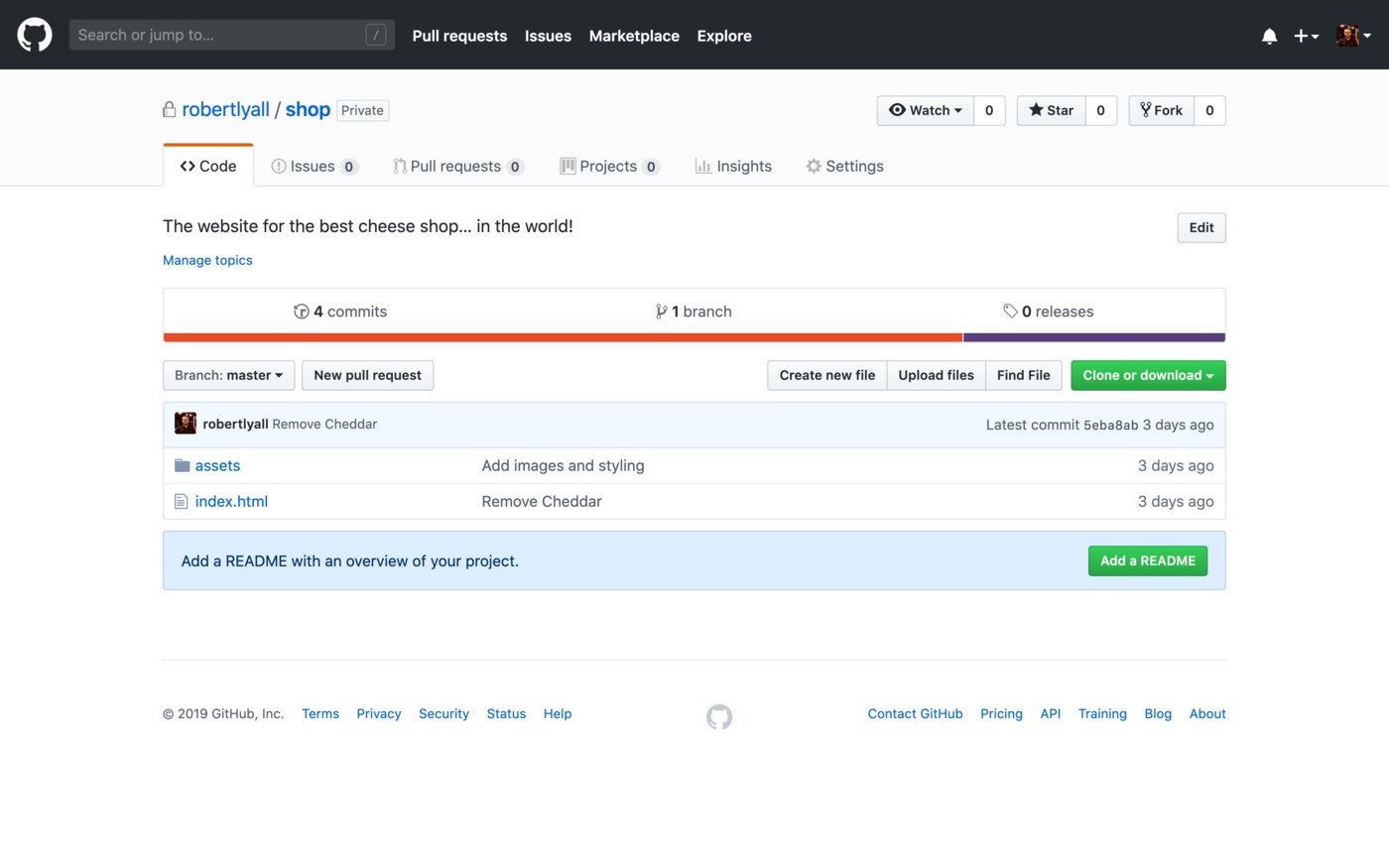1389x868 pixels.
Task: Switch to the Projects tab
Action: click(x=609, y=166)
